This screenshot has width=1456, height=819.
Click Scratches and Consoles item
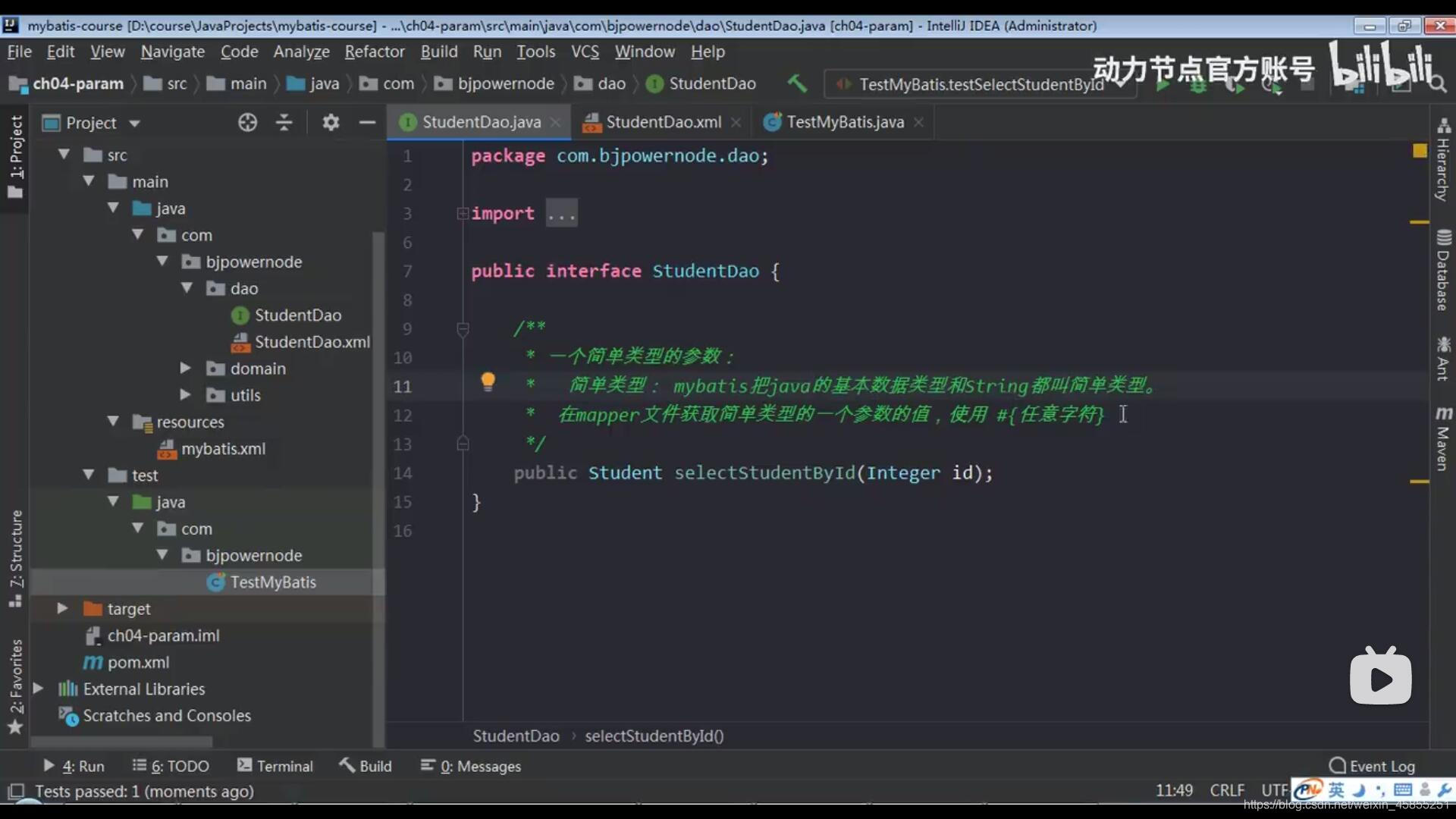click(155, 716)
